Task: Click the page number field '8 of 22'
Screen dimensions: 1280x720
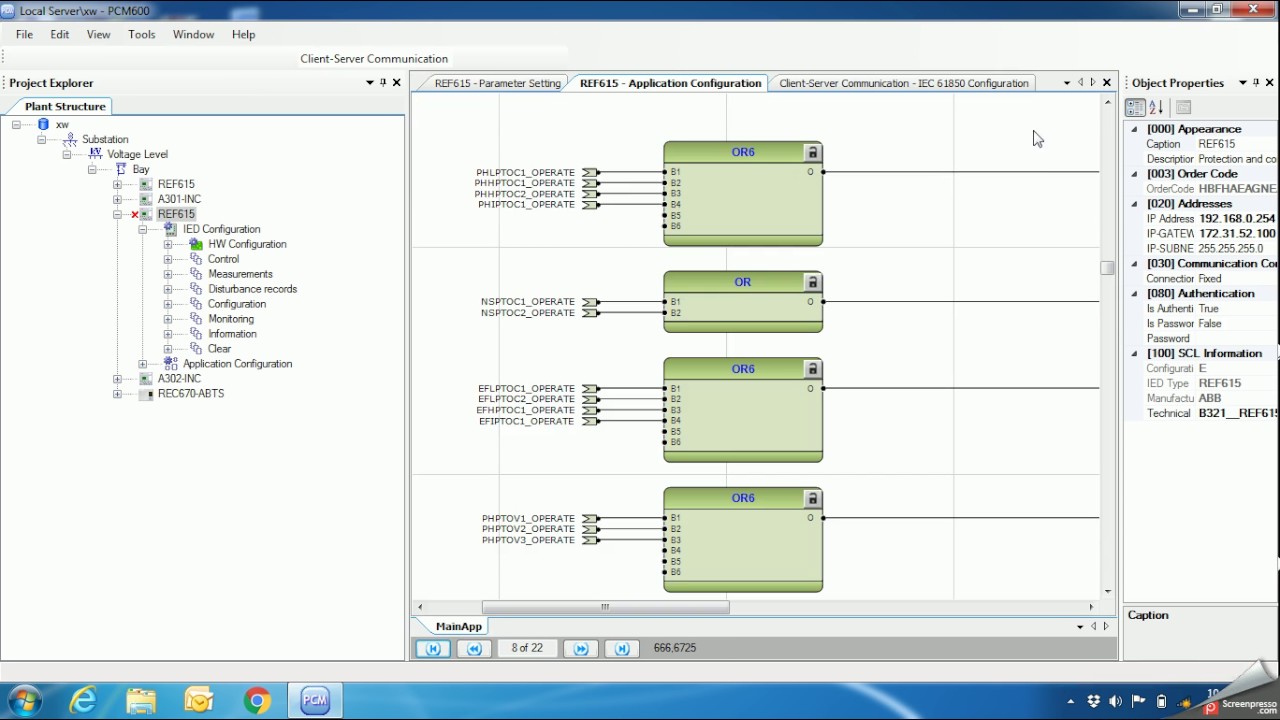Action: (x=527, y=649)
